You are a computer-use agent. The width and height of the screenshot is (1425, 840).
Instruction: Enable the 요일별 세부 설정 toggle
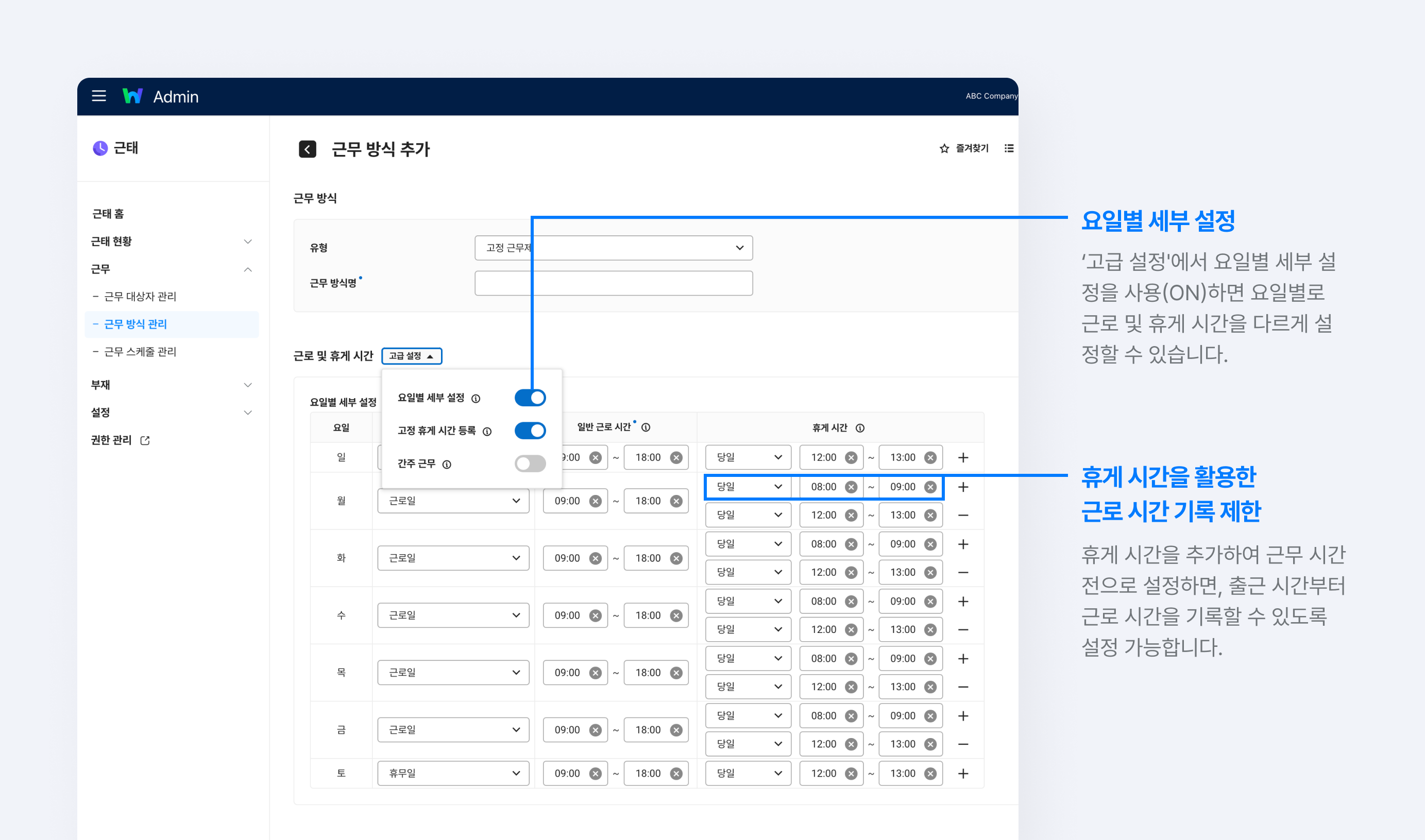pos(530,398)
